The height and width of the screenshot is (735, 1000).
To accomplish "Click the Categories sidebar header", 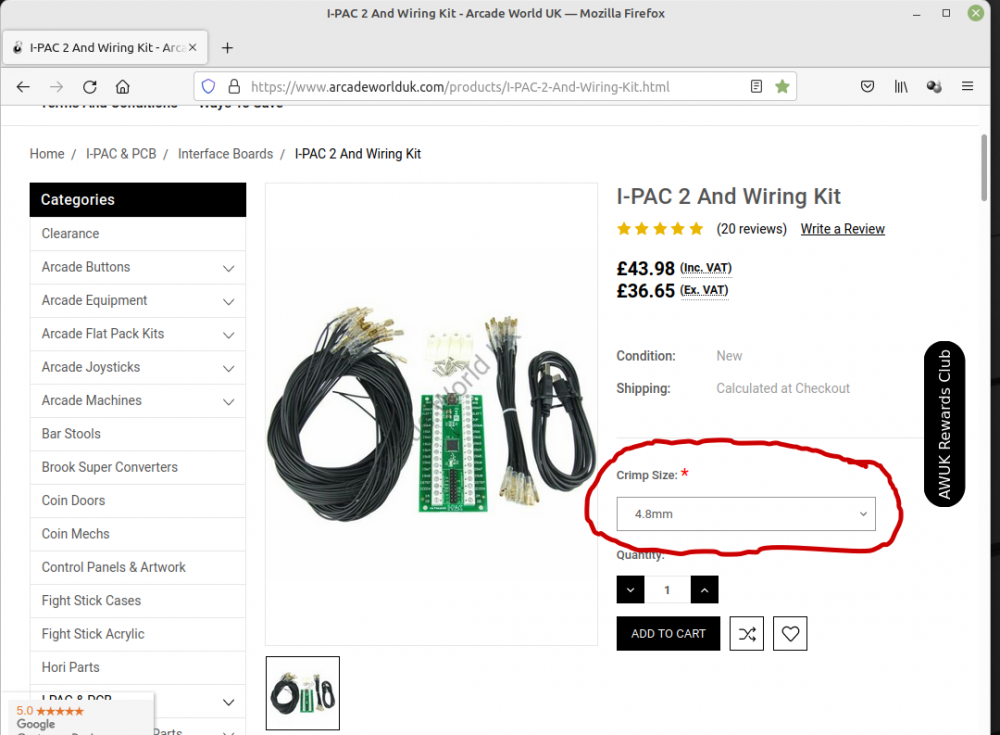I will pyautogui.click(x=138, y=200).
